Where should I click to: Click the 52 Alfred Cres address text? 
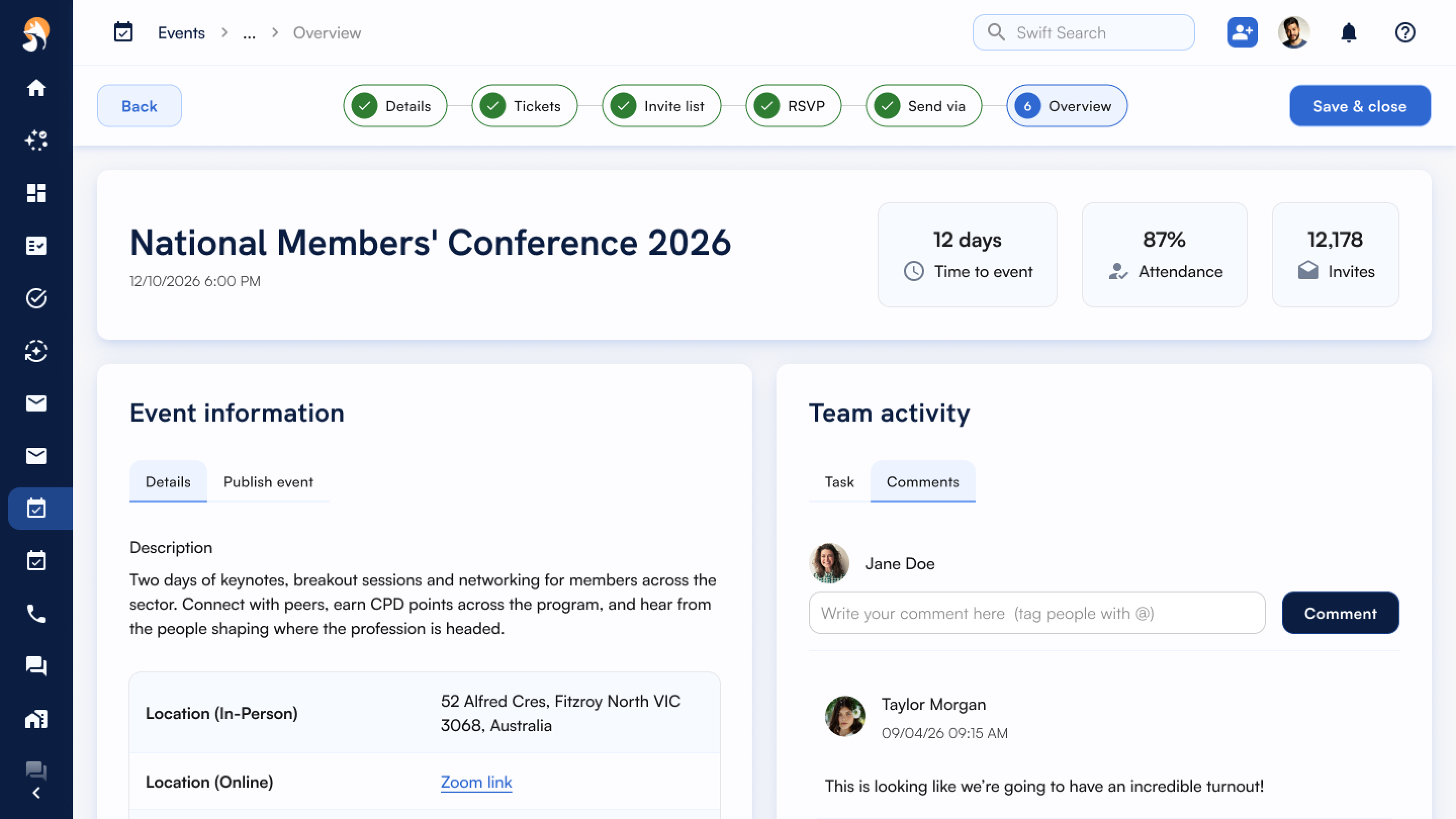[x=560, y=713]
